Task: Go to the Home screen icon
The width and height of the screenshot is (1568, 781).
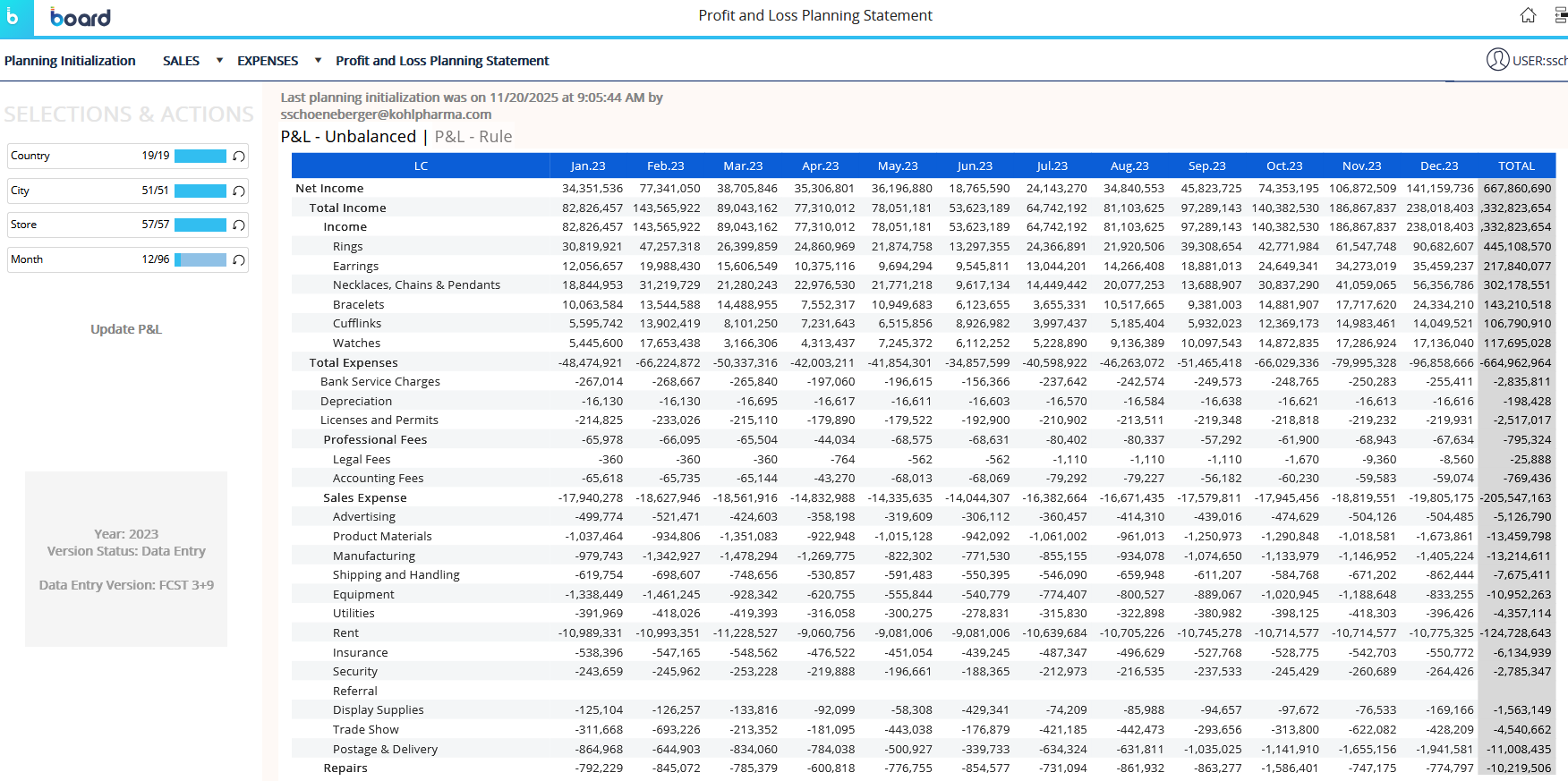Action: [1528, 15]
